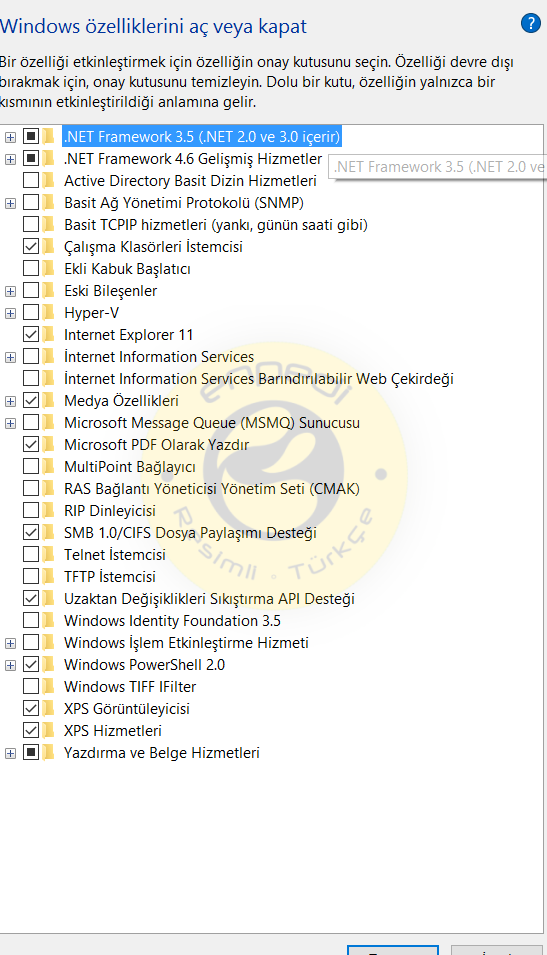The width and height of the screenshot is (547, 955).
Task: Select the XPS Görüntüleyicisi row text
Action: pyautogui.click(x=127, y=708)
